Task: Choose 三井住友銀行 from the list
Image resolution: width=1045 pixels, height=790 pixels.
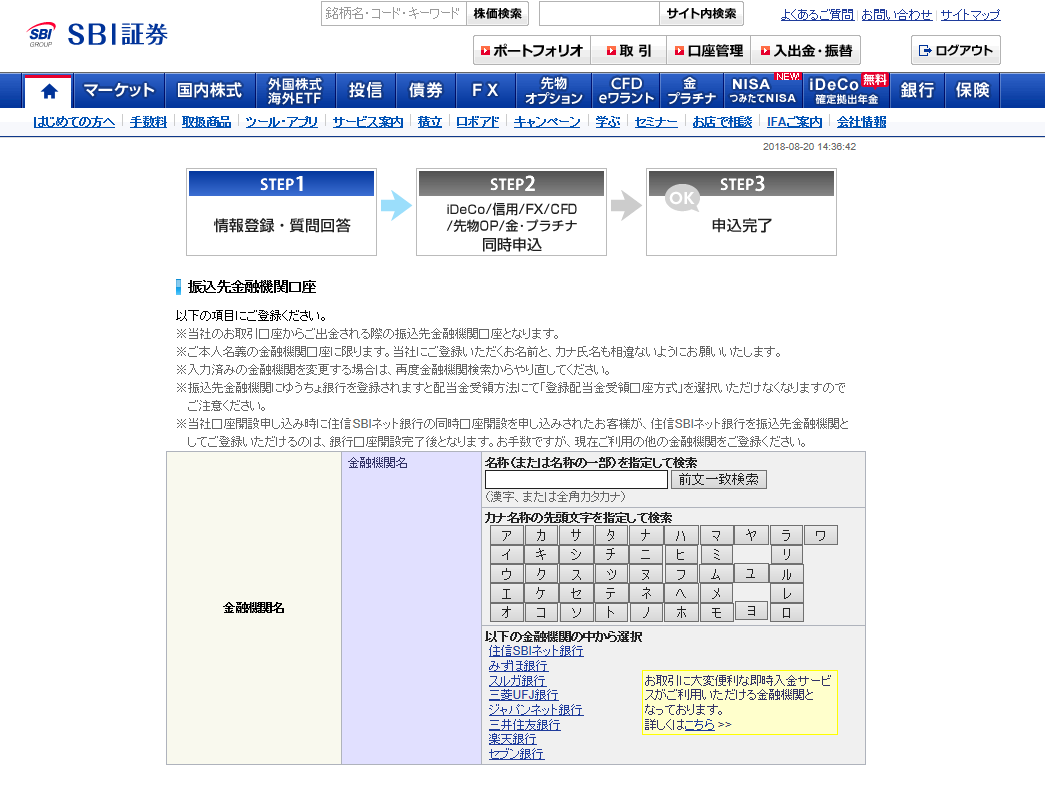Action: pos(524,725)
